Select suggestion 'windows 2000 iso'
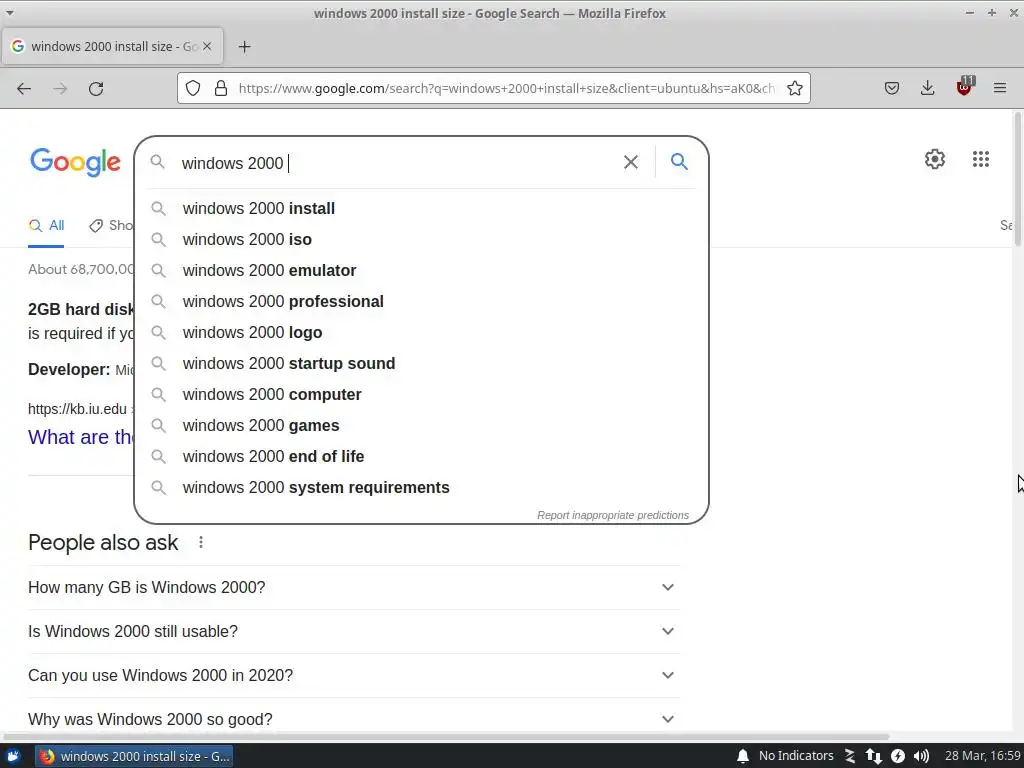This screenshot has width=1024, height=768. click(421, 240)
